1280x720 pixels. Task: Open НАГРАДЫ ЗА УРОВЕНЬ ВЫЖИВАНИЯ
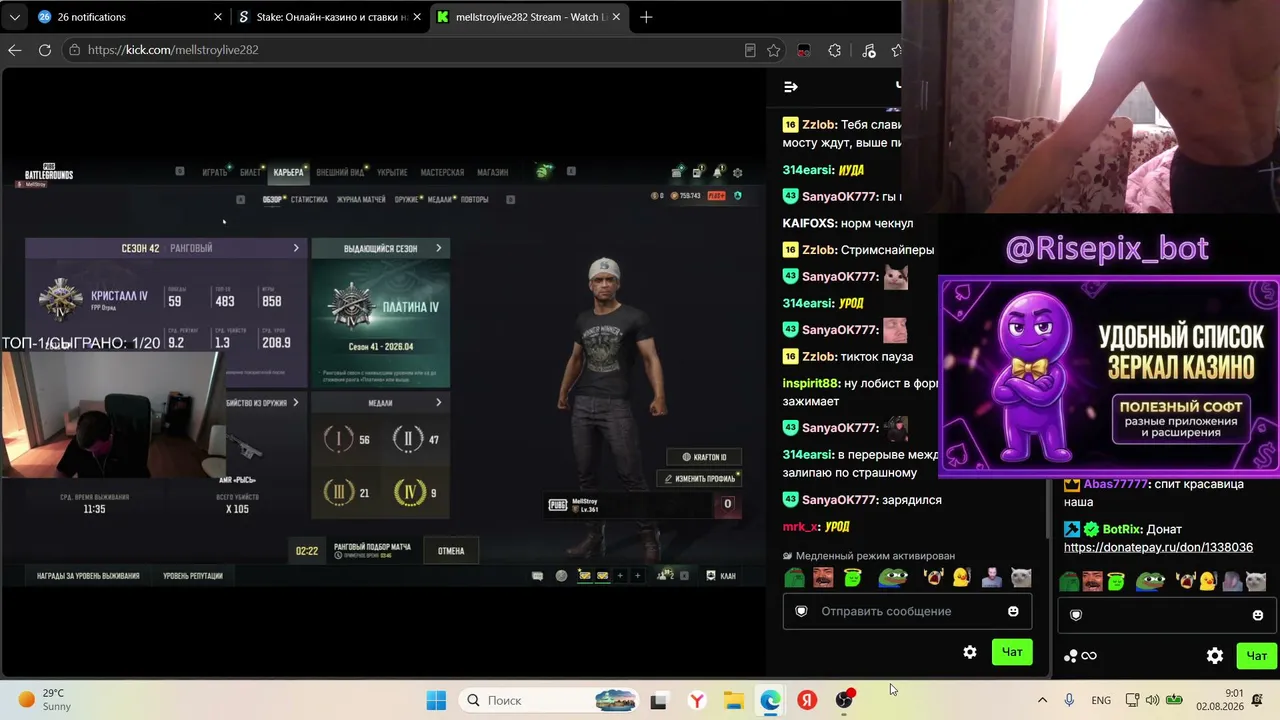coord(88,576)
